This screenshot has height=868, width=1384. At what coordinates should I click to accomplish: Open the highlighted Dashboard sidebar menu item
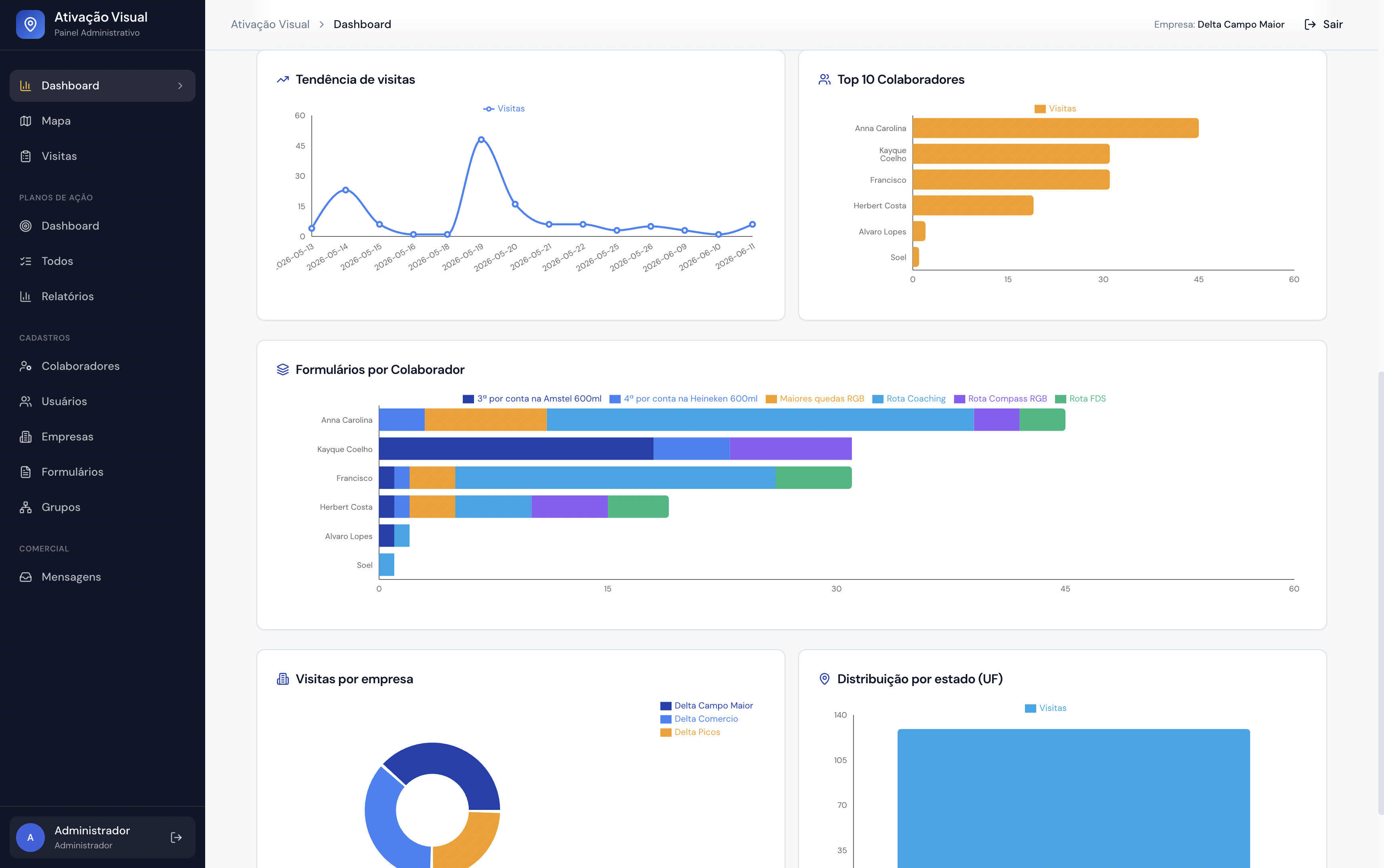click(102, 85)
